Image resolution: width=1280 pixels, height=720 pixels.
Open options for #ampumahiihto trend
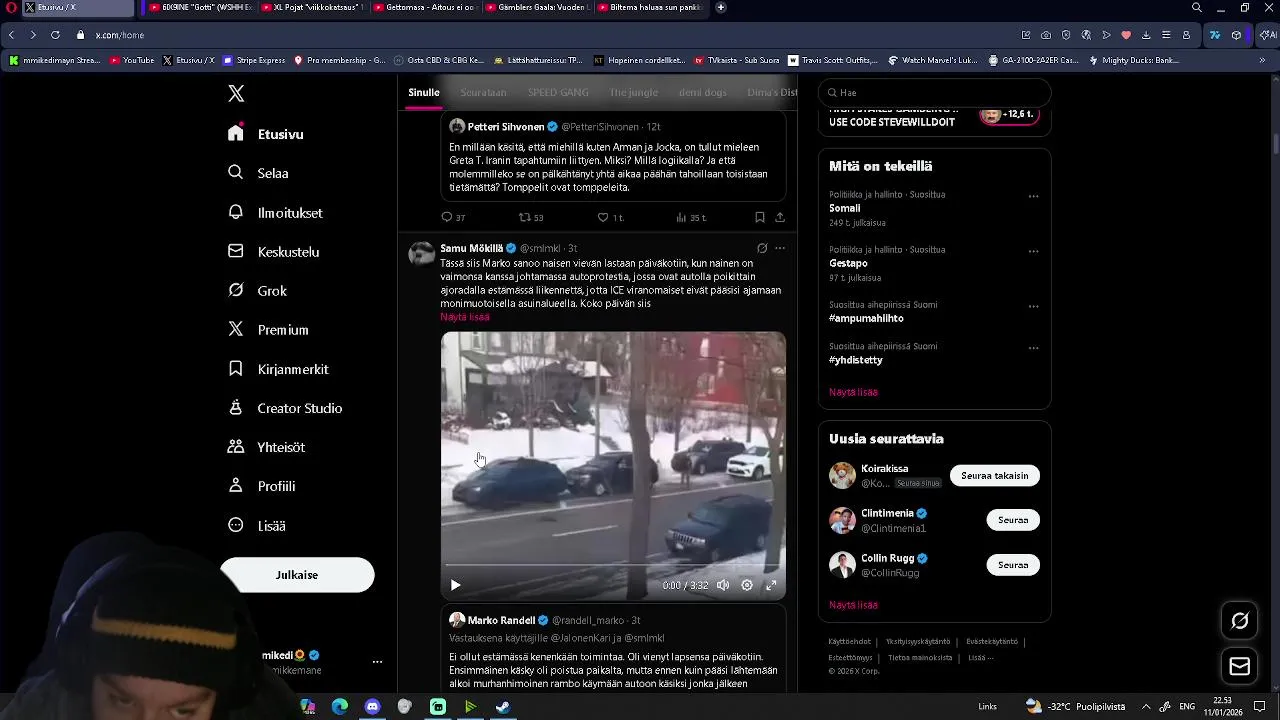1034,306
